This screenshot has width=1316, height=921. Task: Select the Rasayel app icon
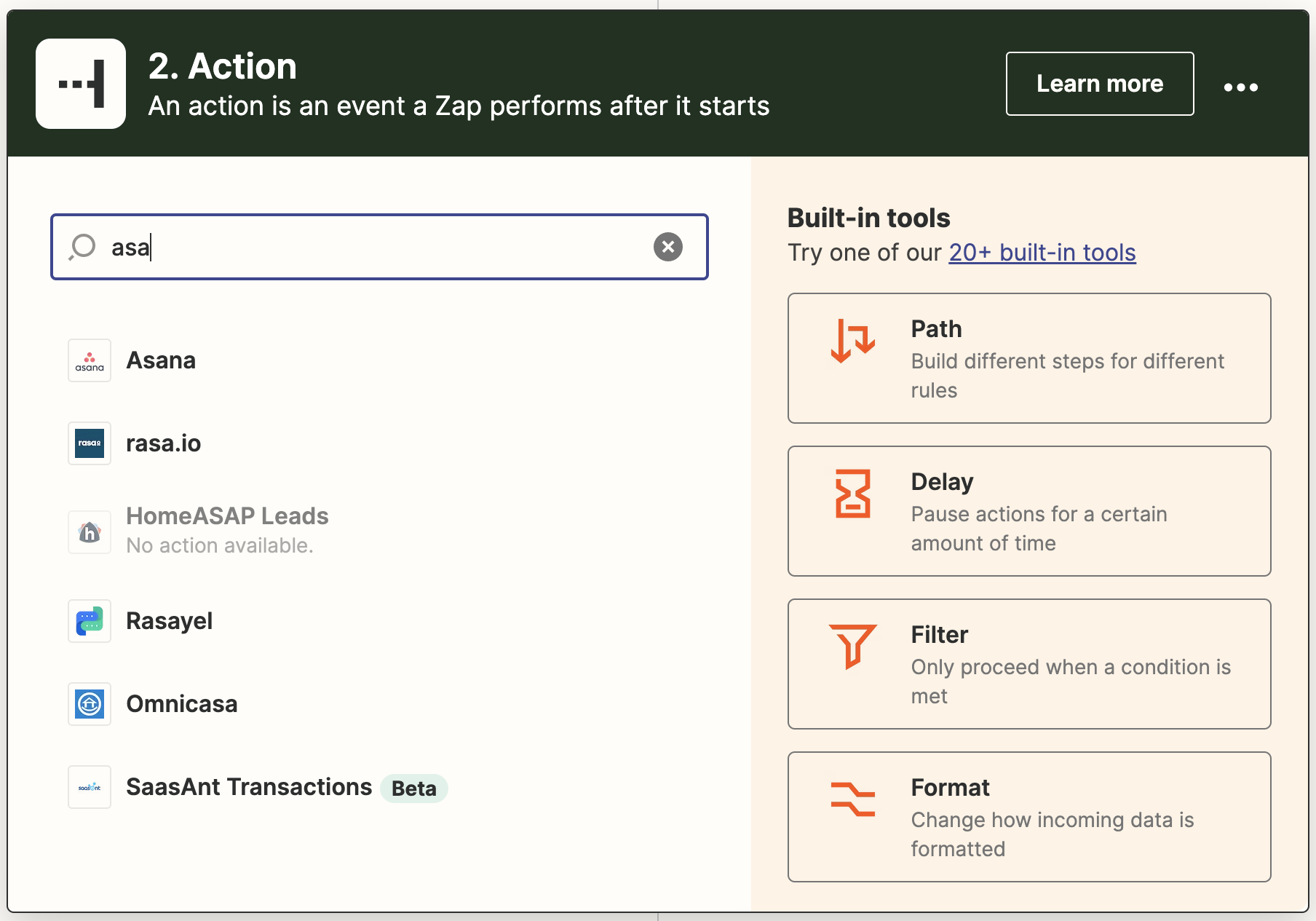click(89, 621)
